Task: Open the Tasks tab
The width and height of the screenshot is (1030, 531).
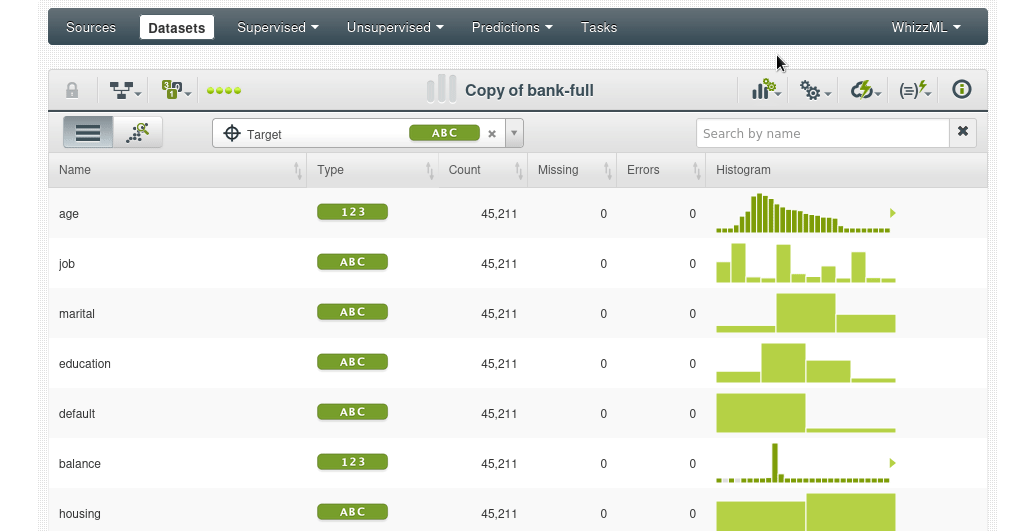Action: pyautogui.click(x=599, y=27)
